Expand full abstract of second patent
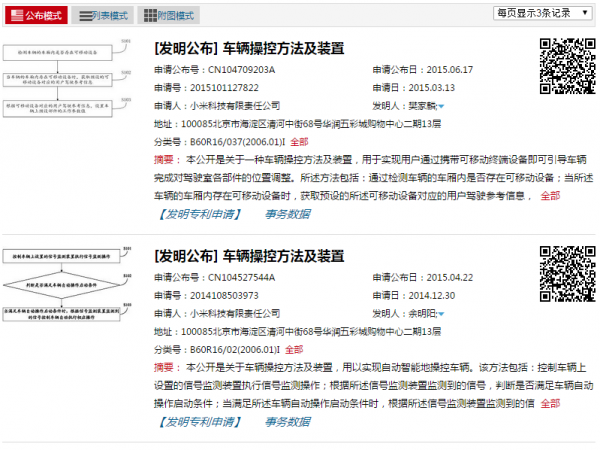 pos(550,403)
